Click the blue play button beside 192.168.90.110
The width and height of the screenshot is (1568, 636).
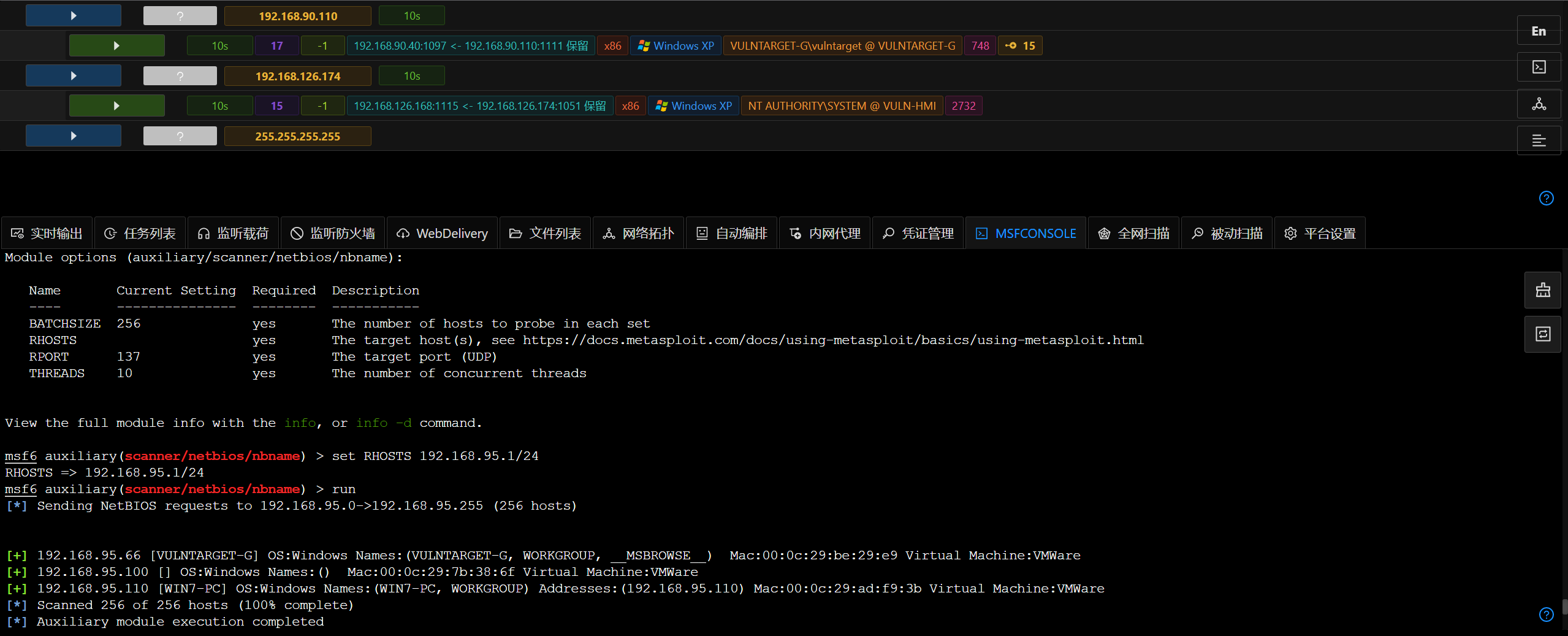point(74,15)
